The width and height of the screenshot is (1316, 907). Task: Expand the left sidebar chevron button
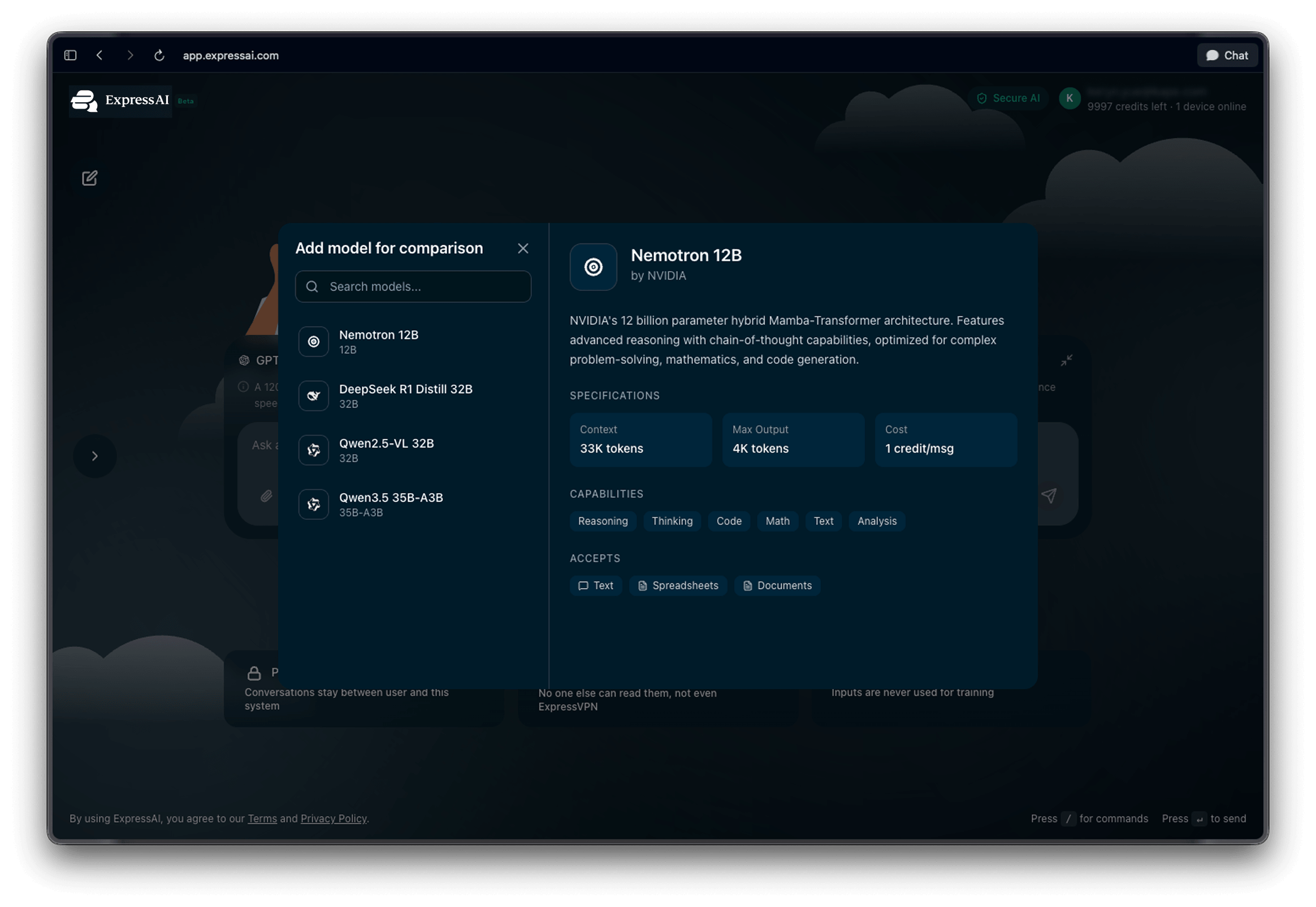tap(95, 456)
